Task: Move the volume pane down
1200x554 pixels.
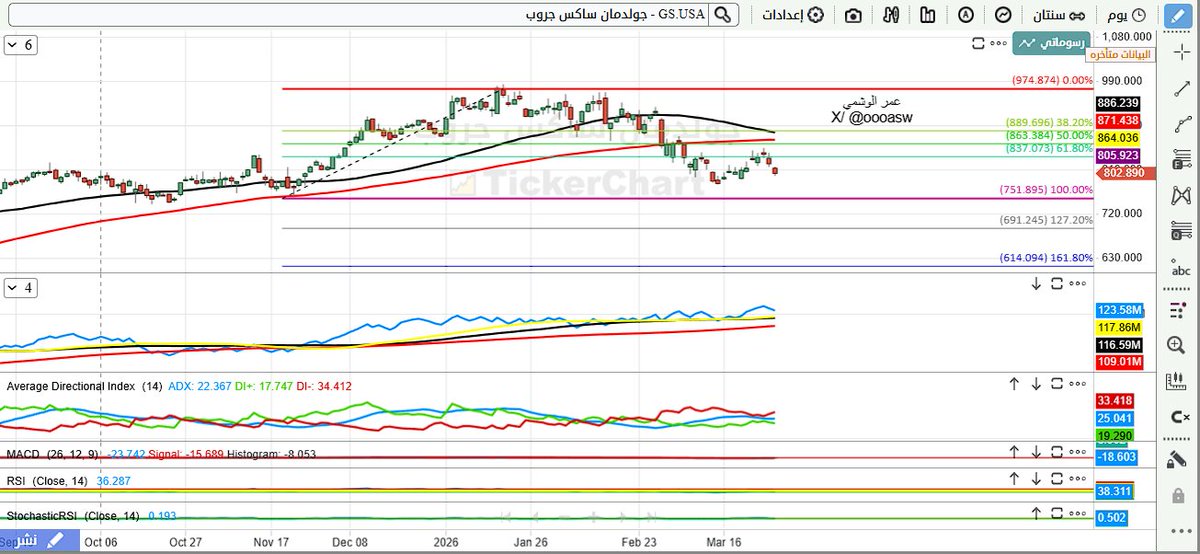Action: [1036, 284]
